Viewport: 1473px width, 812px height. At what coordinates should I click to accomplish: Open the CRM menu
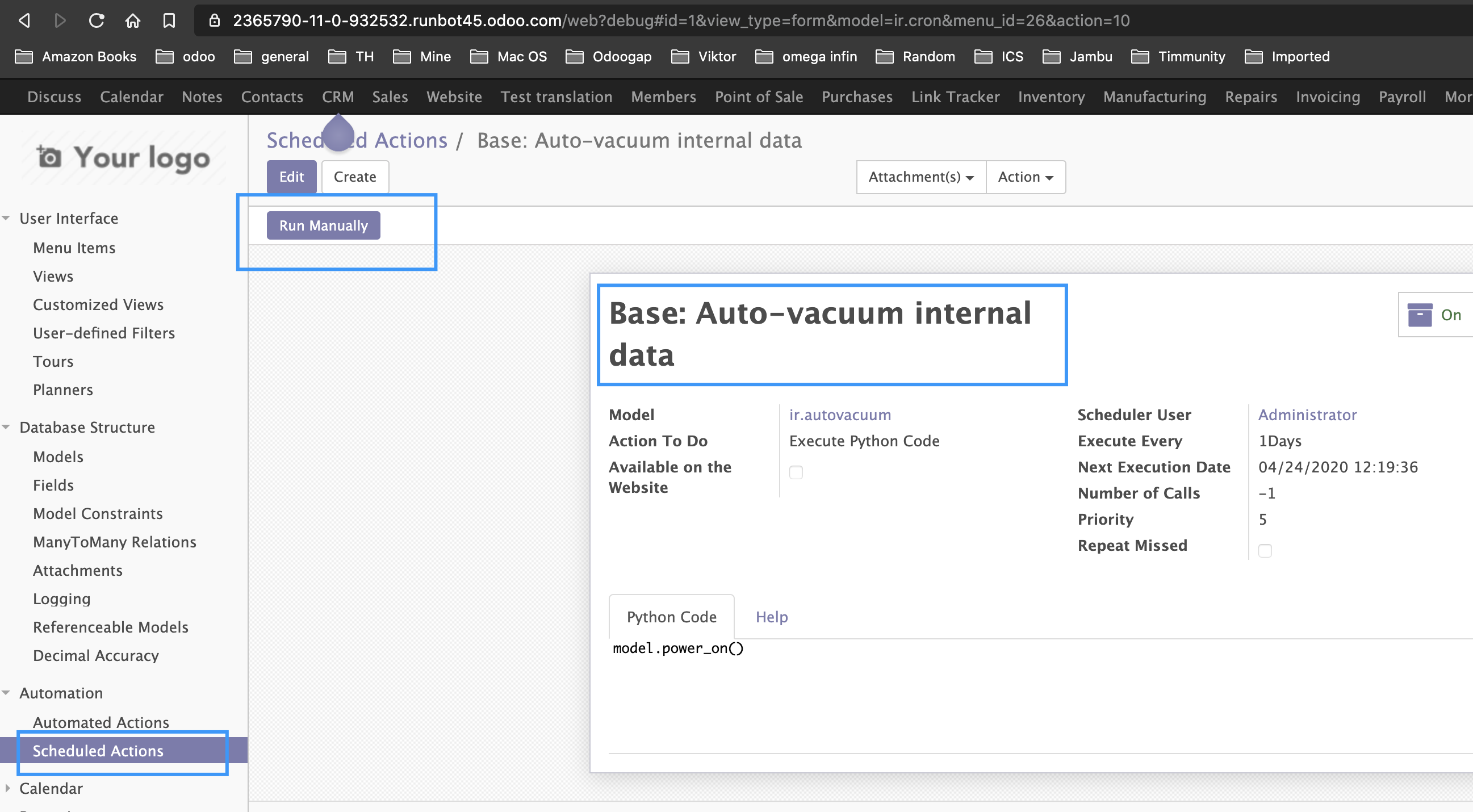[x=337, y=97]
